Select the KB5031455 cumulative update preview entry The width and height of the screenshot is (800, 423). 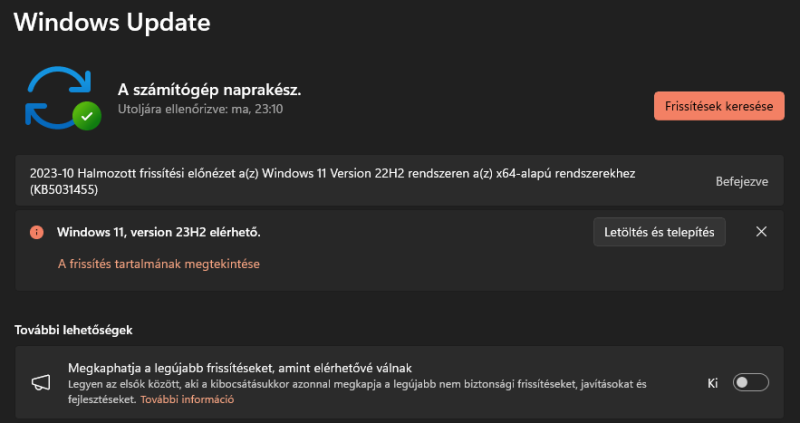[x=399, y=181]
